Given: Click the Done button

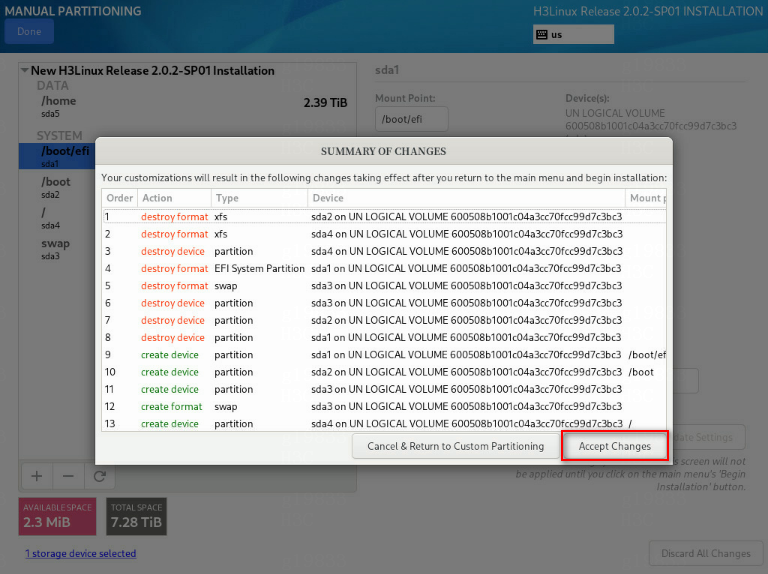Looking at the screenshot, I should pos(29,31).
